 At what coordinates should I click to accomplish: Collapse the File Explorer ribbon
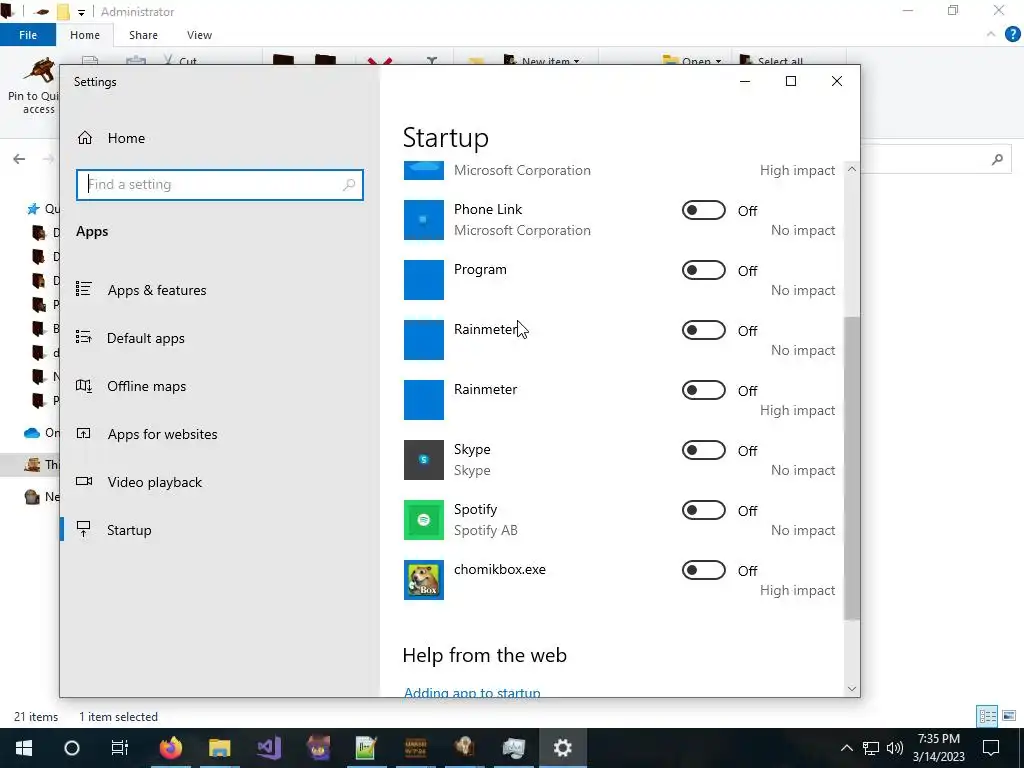click(991, 35)
